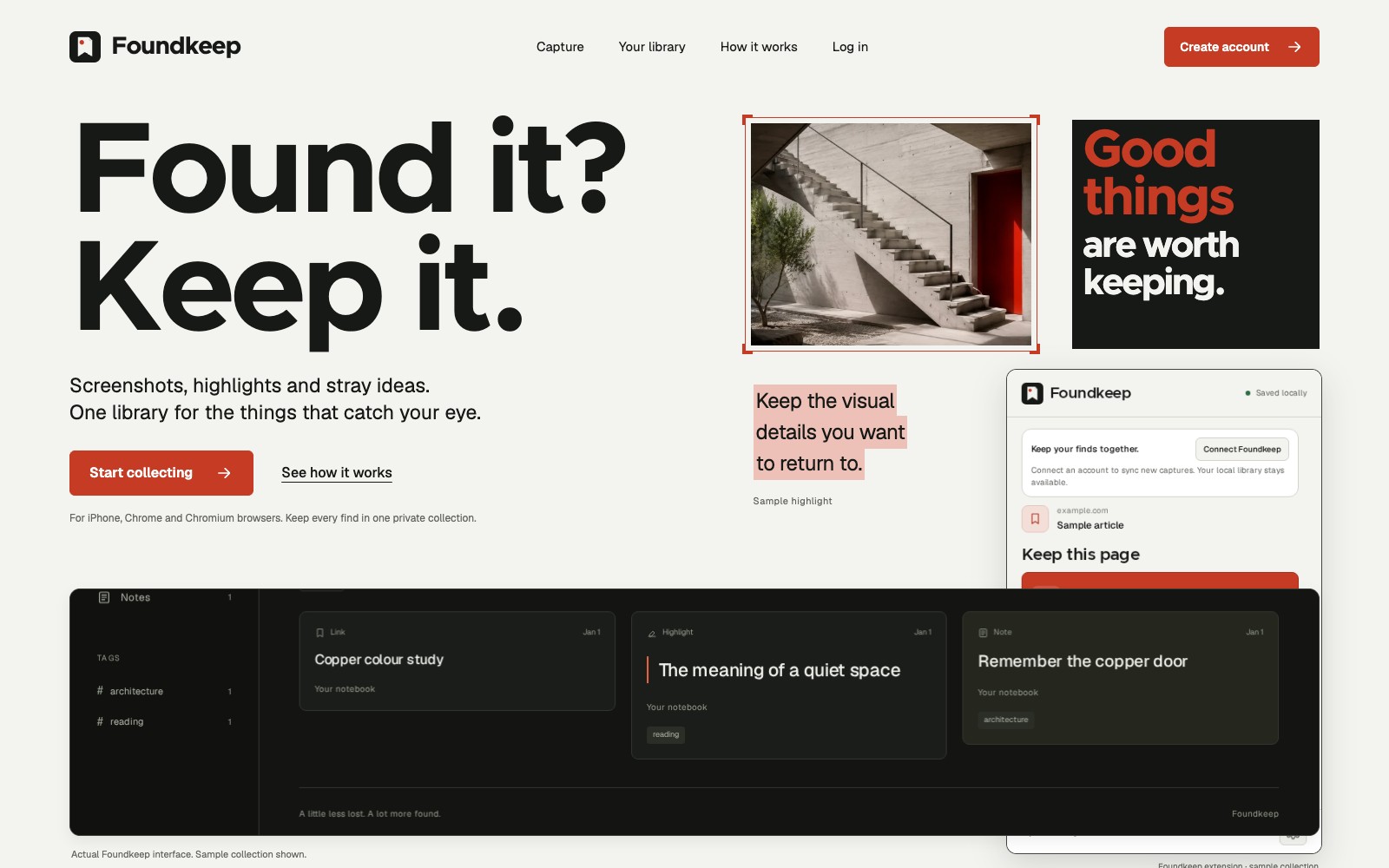Click the arrow icon in Start collecting
Image resolution: width=1389 pixels, height=868 pixels.
(x=224, y=473)
